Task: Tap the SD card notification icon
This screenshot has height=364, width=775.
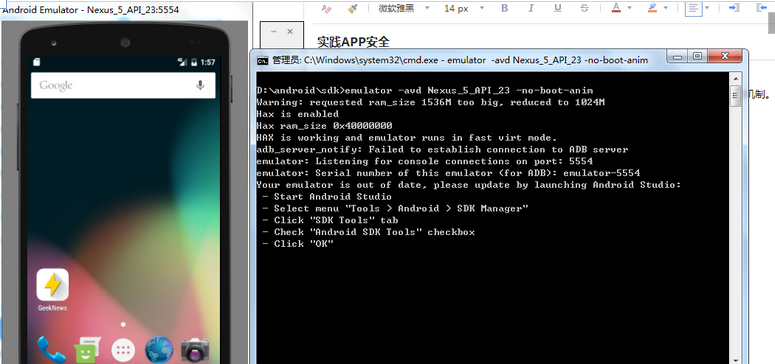Action: (37, 62)
